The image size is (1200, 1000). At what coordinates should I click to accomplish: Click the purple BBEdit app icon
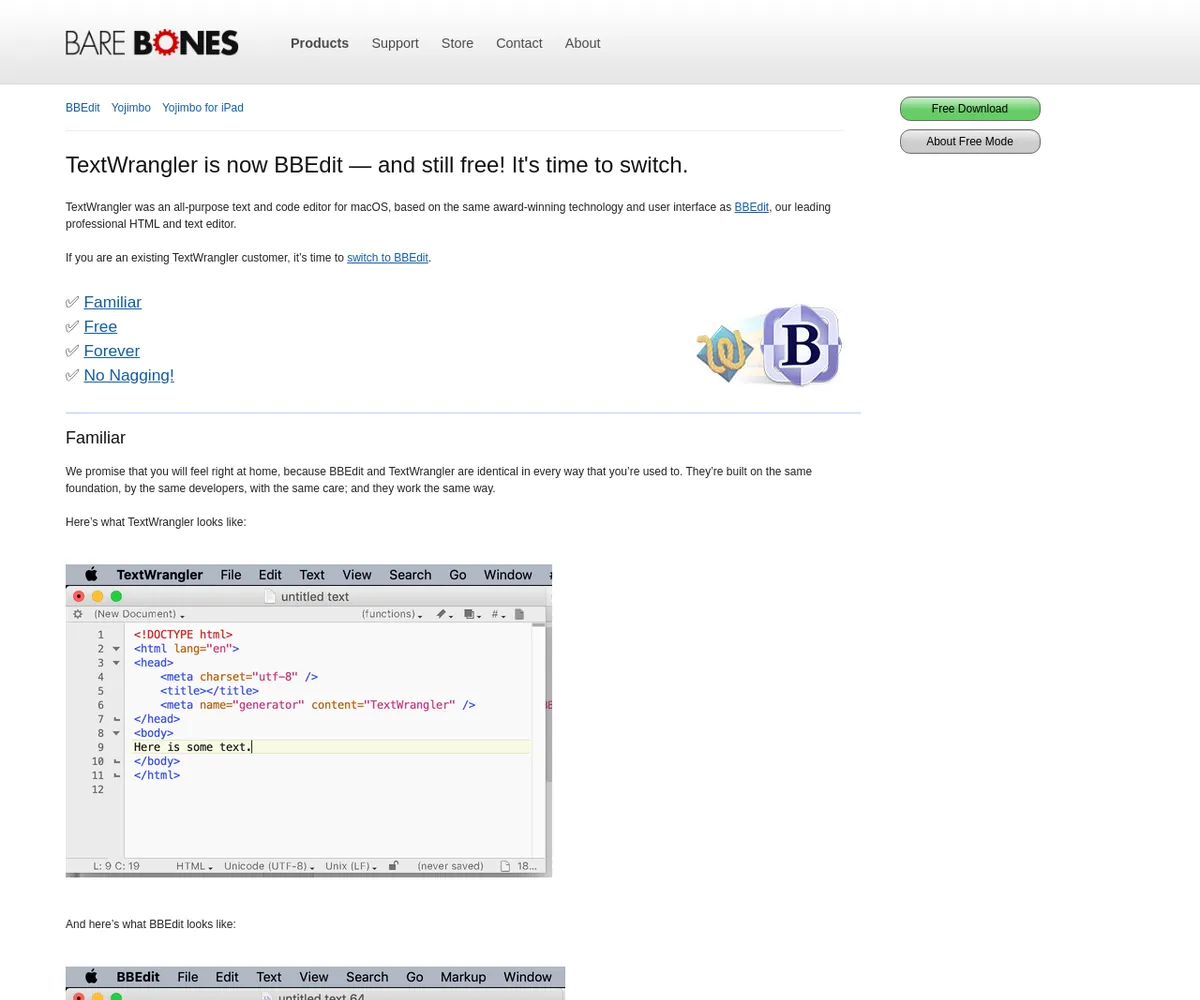coord(799,345)
